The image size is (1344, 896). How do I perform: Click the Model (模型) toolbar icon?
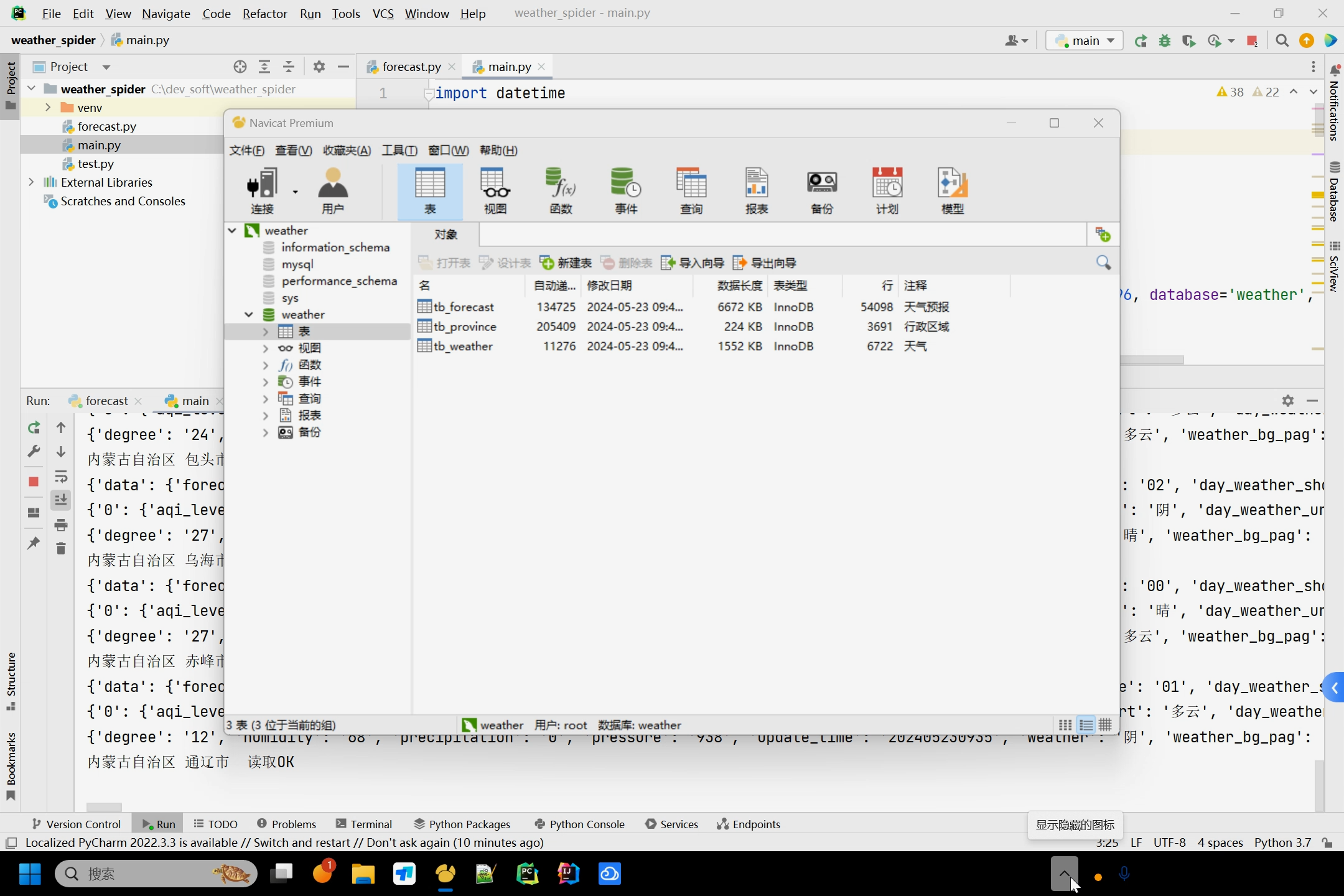[x=952, y=190]
